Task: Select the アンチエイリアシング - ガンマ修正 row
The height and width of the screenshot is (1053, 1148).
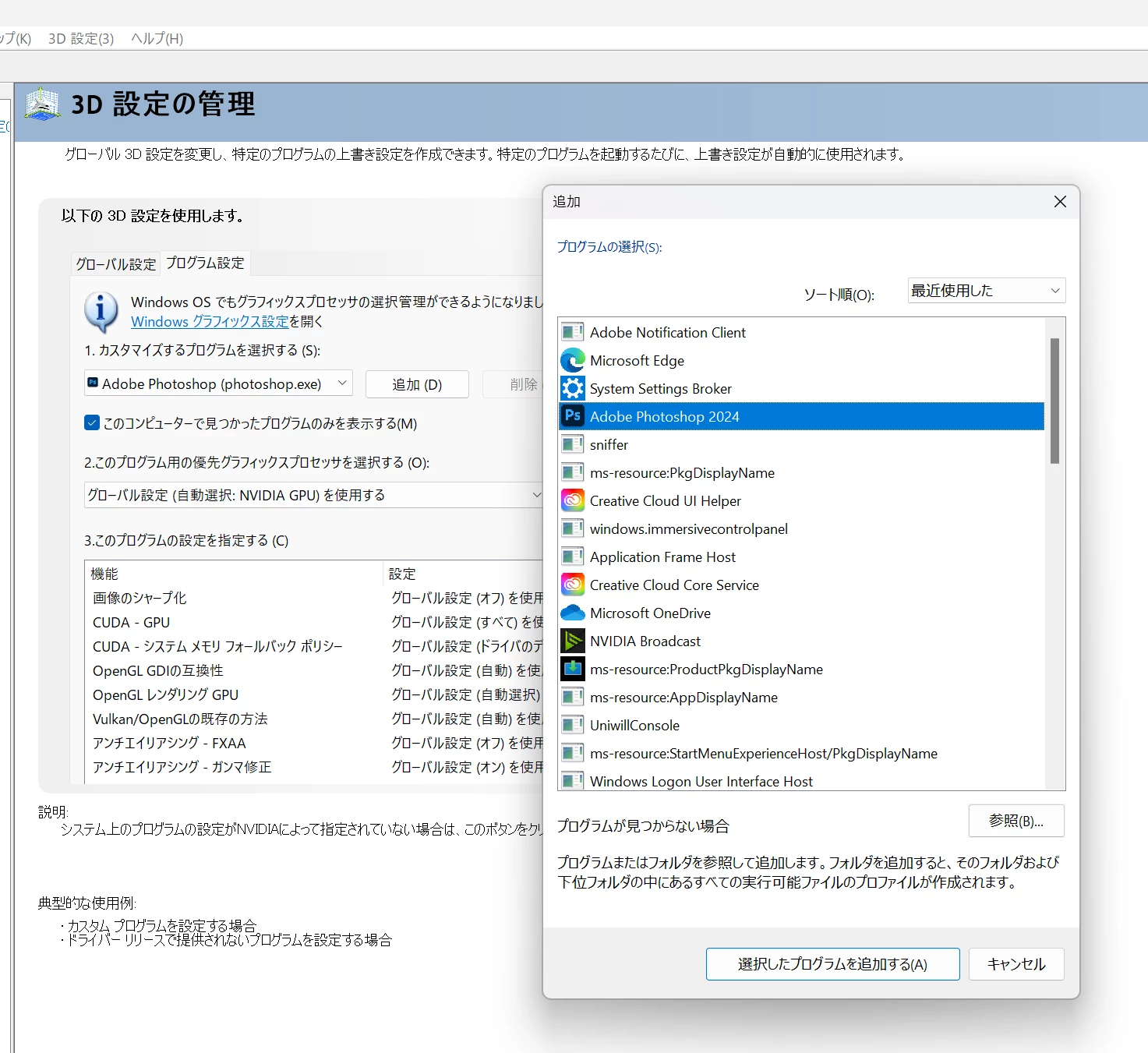Action: coord(314,767)
